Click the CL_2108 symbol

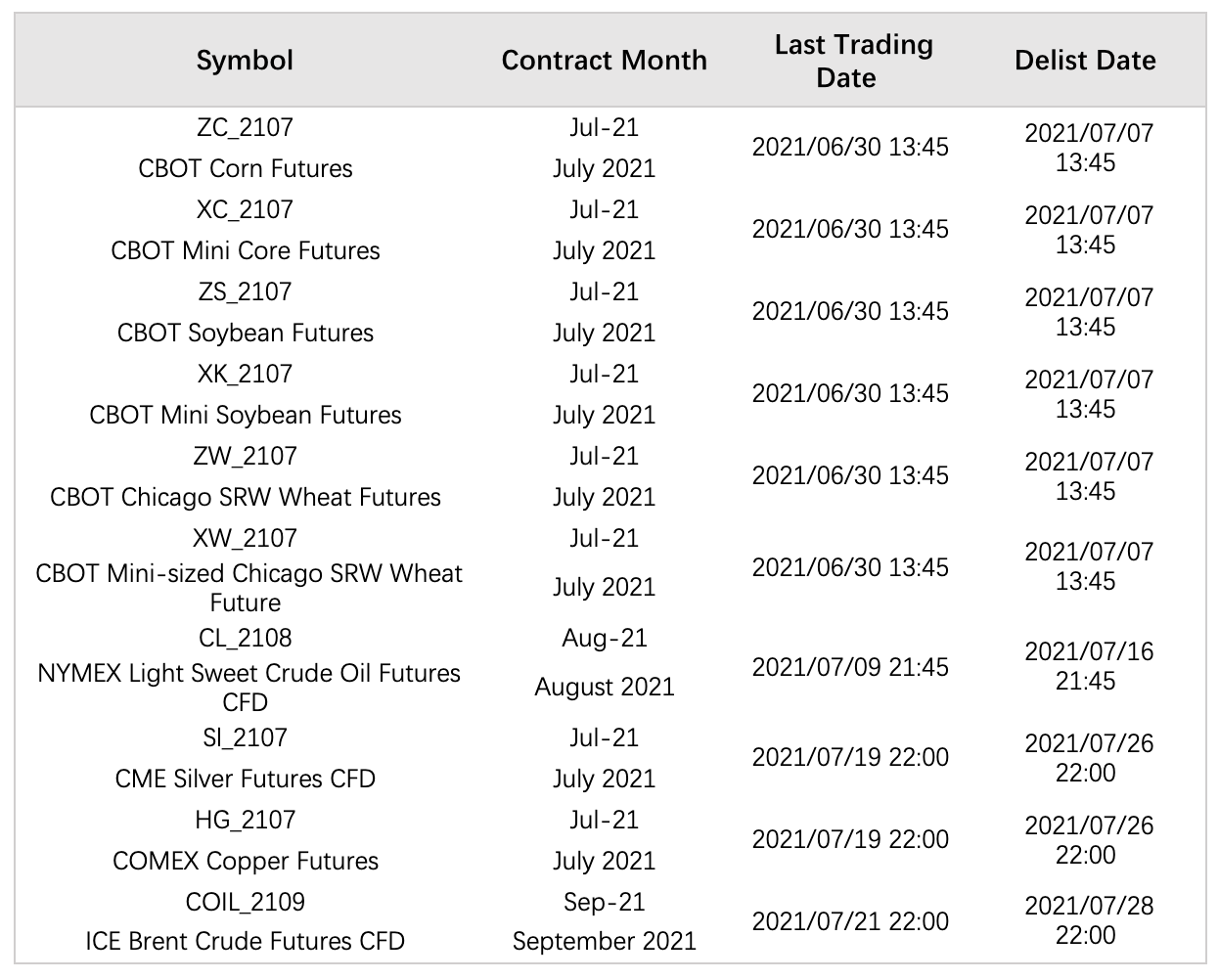tap(245, 638)
